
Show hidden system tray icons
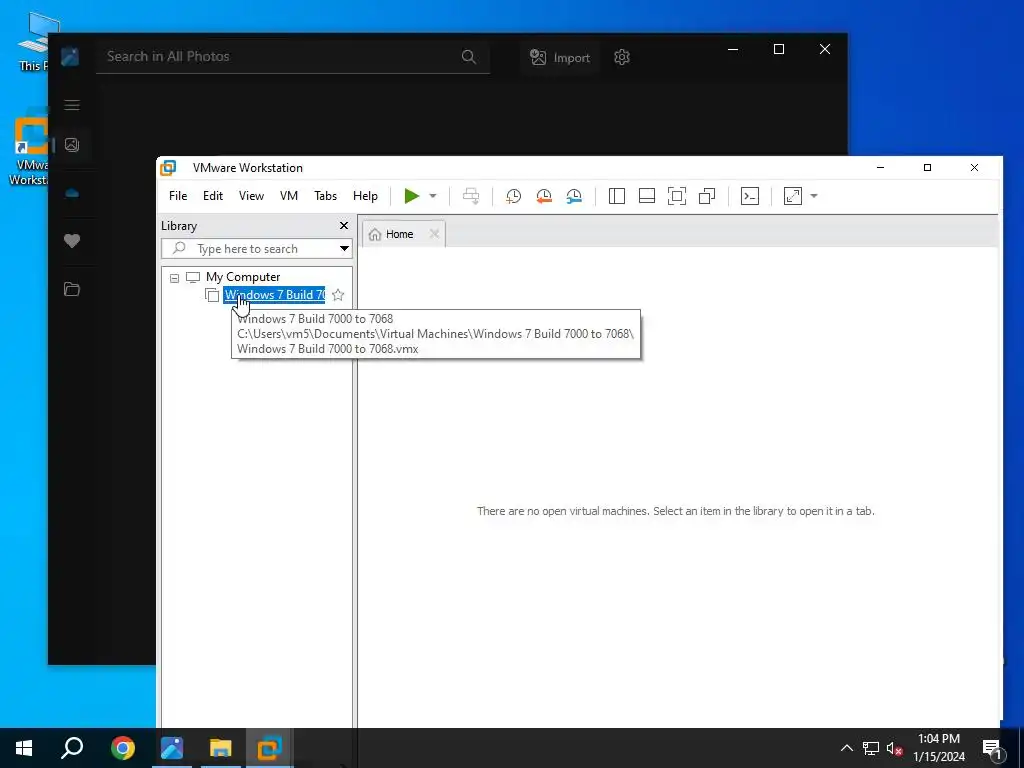[846, 748]
